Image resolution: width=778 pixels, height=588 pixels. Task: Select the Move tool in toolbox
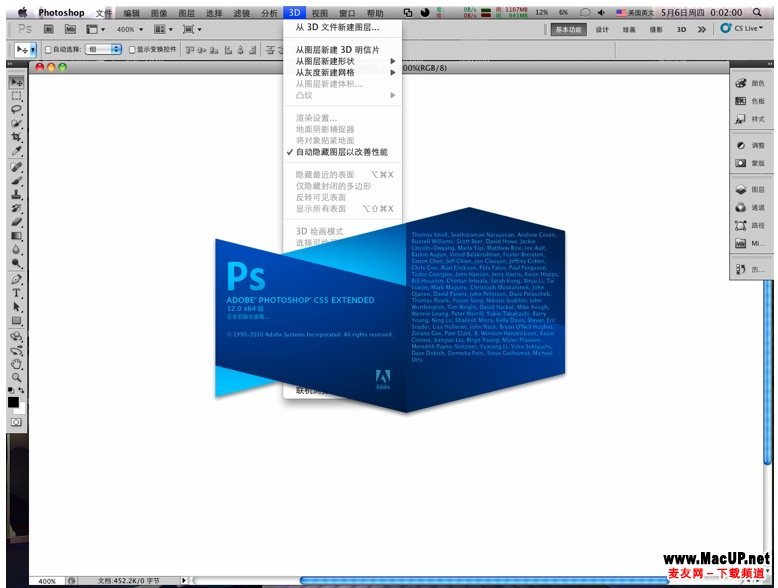tap(16, 82)
